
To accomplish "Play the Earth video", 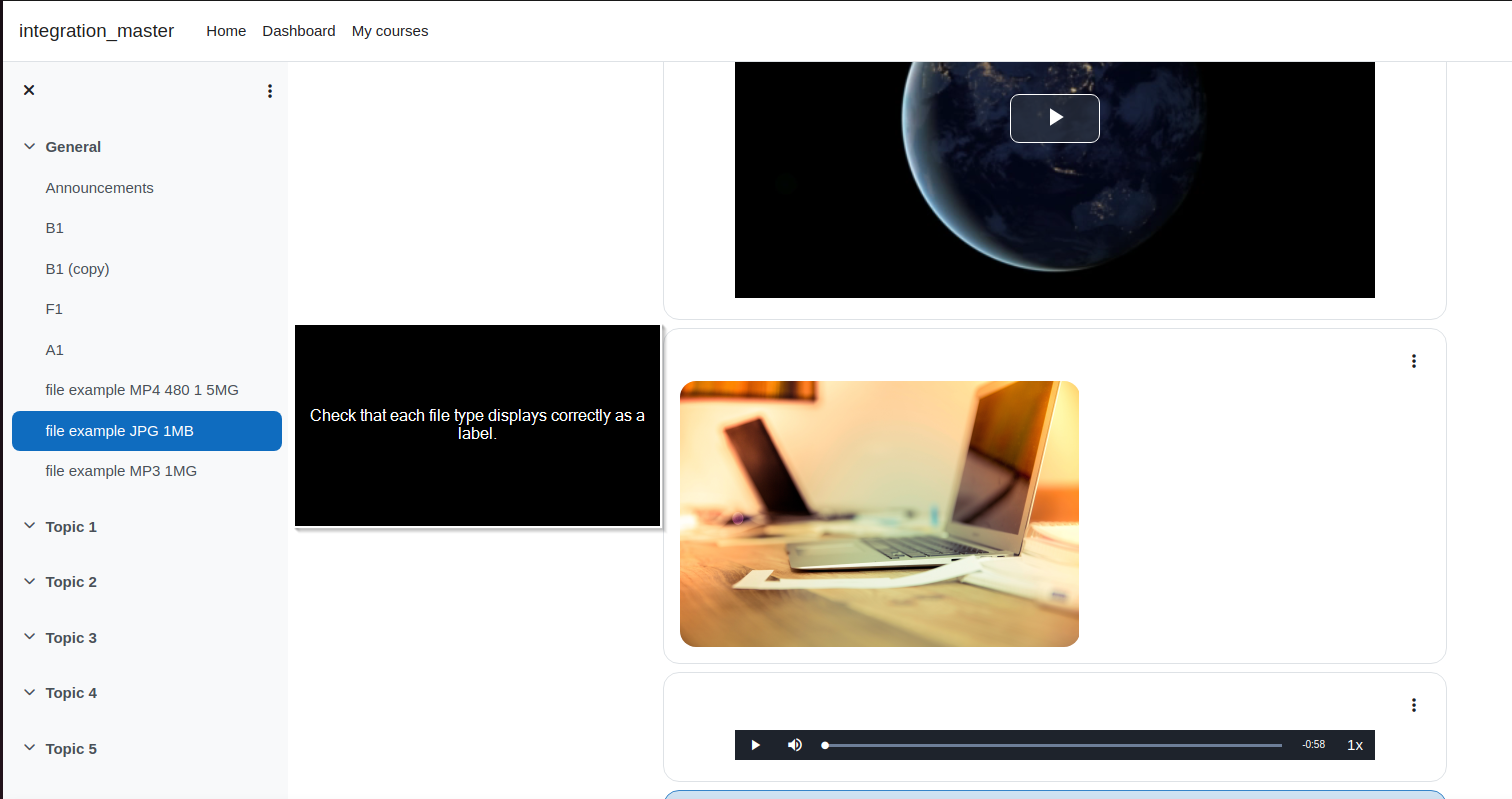I will click(1055, 118).
